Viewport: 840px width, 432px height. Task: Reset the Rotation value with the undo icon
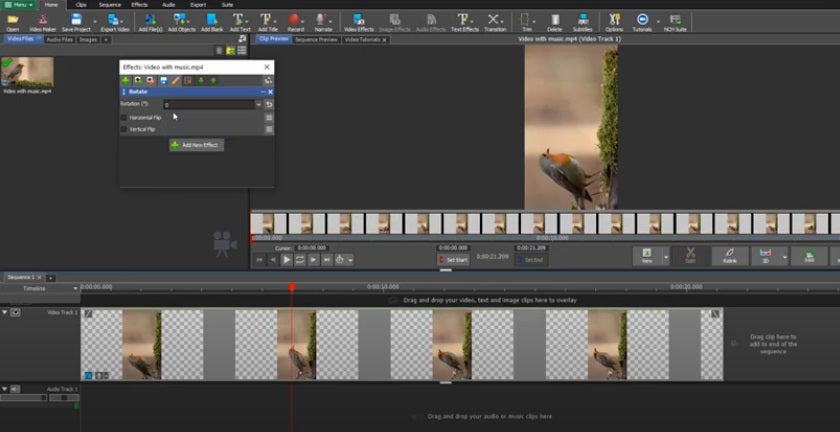(x=269, y=104)
